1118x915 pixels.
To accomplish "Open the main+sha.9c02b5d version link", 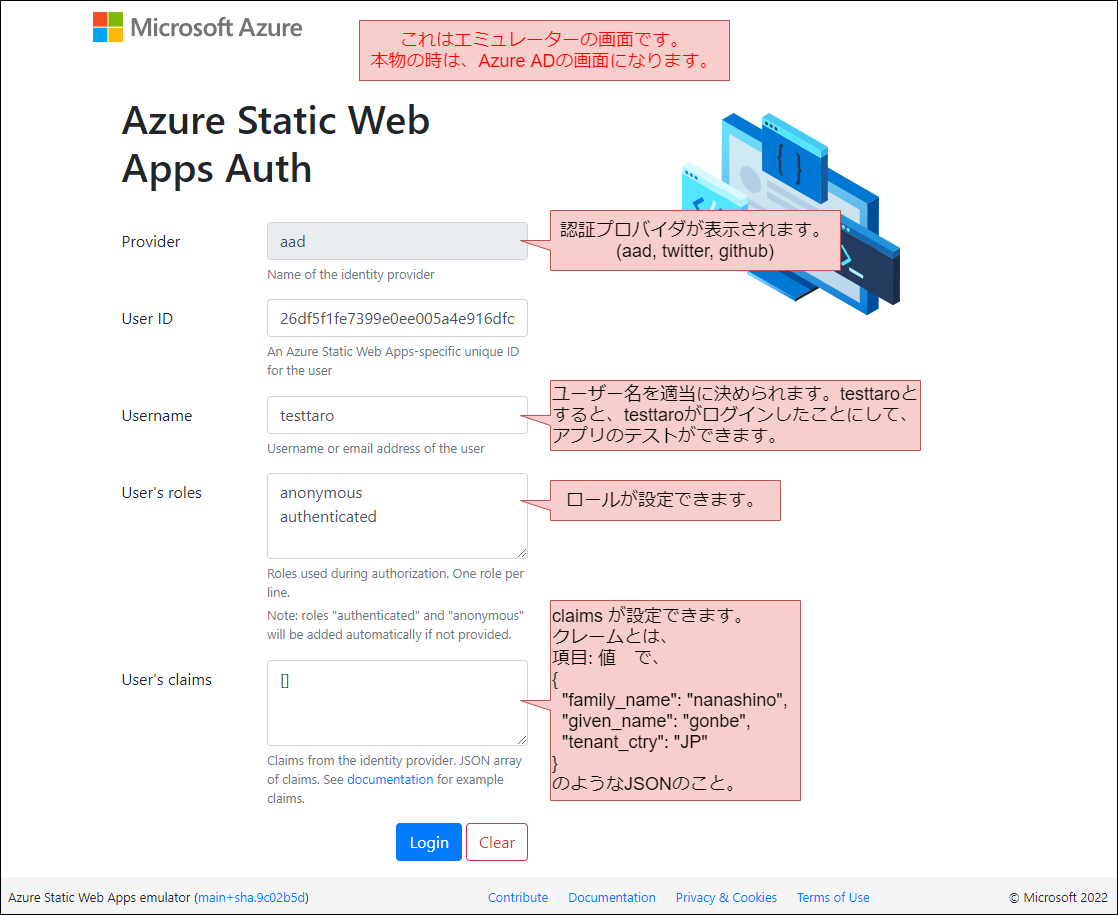I will pyautogui.click(x=252, y=897).
